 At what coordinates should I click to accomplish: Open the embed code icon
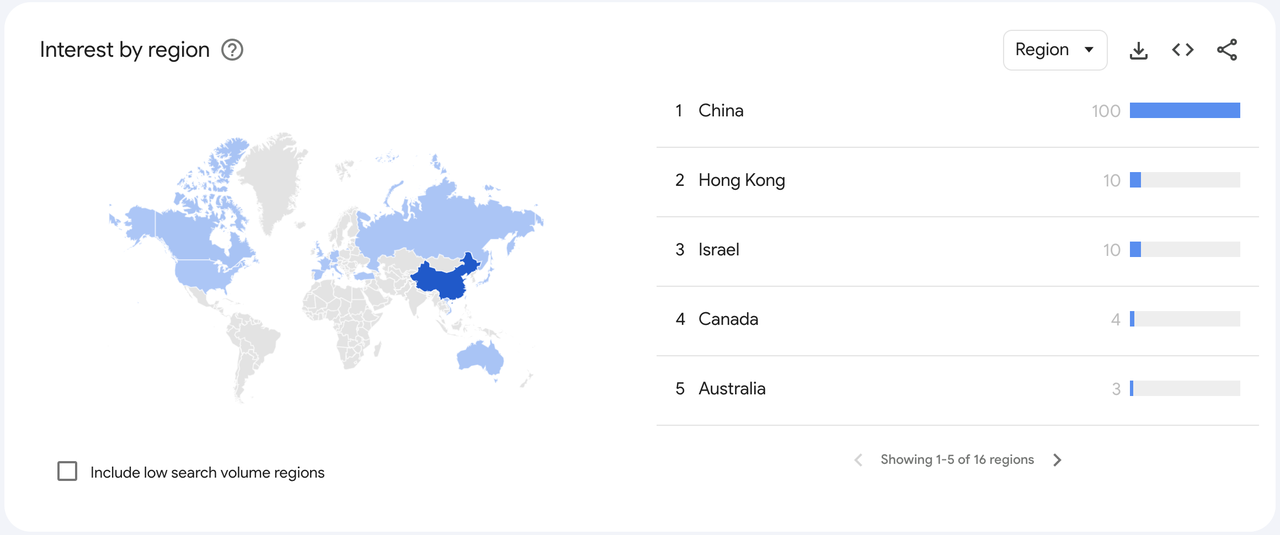[x=1183, y=50]
